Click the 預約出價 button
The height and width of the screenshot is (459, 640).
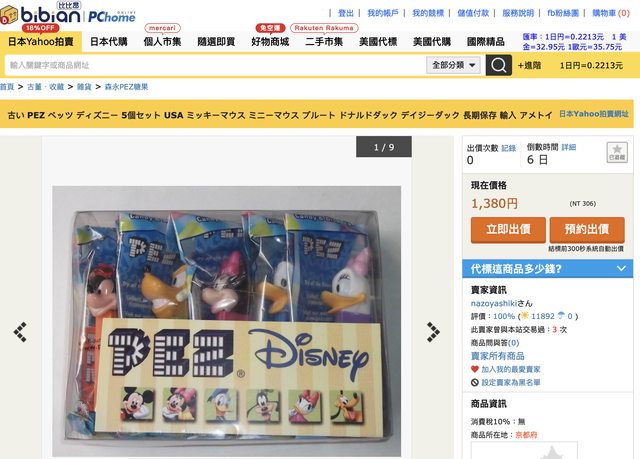(x=587, y=230)
